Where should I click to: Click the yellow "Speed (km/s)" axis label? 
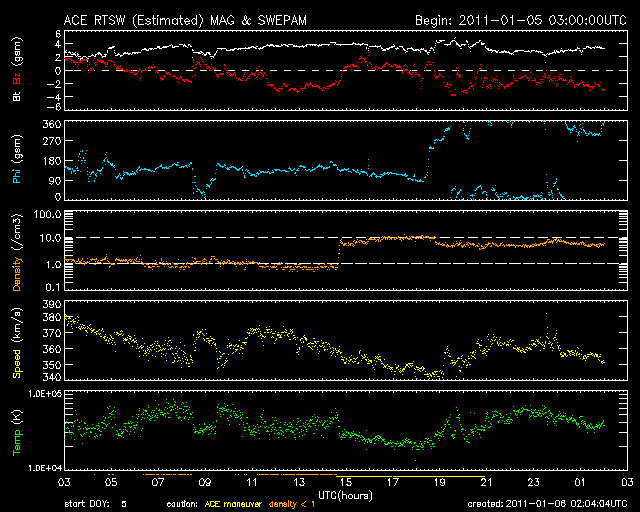click(x=17, y=343)
